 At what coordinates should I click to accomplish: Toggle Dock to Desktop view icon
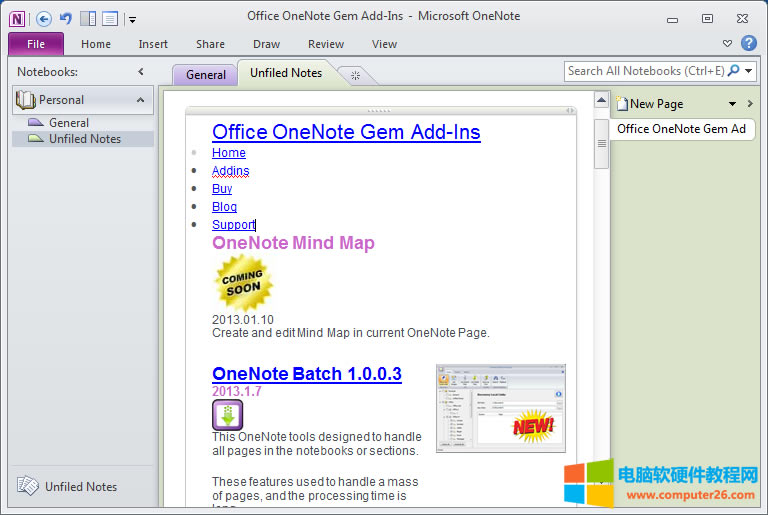coord(88,18)
